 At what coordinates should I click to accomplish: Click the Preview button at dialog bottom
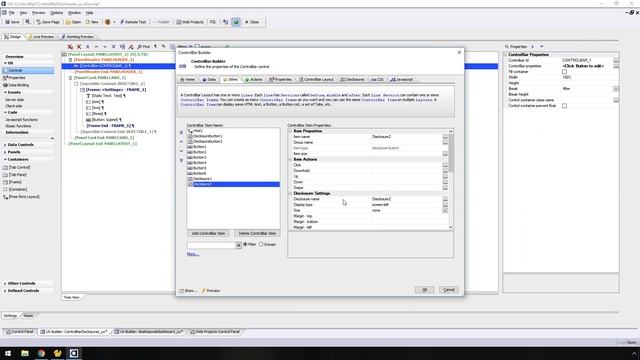(x=211, y=291)
